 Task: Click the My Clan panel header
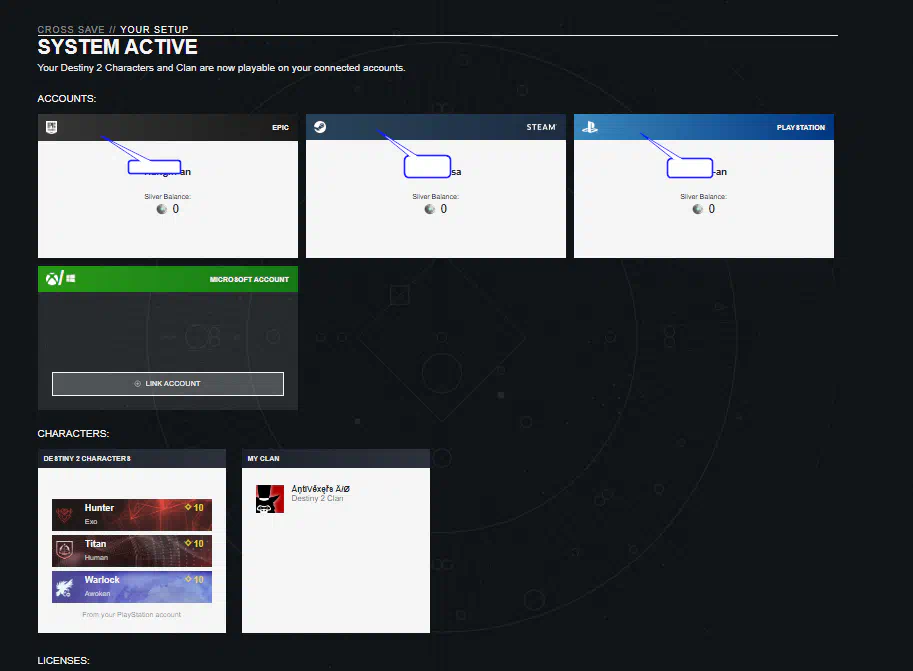(x=263, y=458)
